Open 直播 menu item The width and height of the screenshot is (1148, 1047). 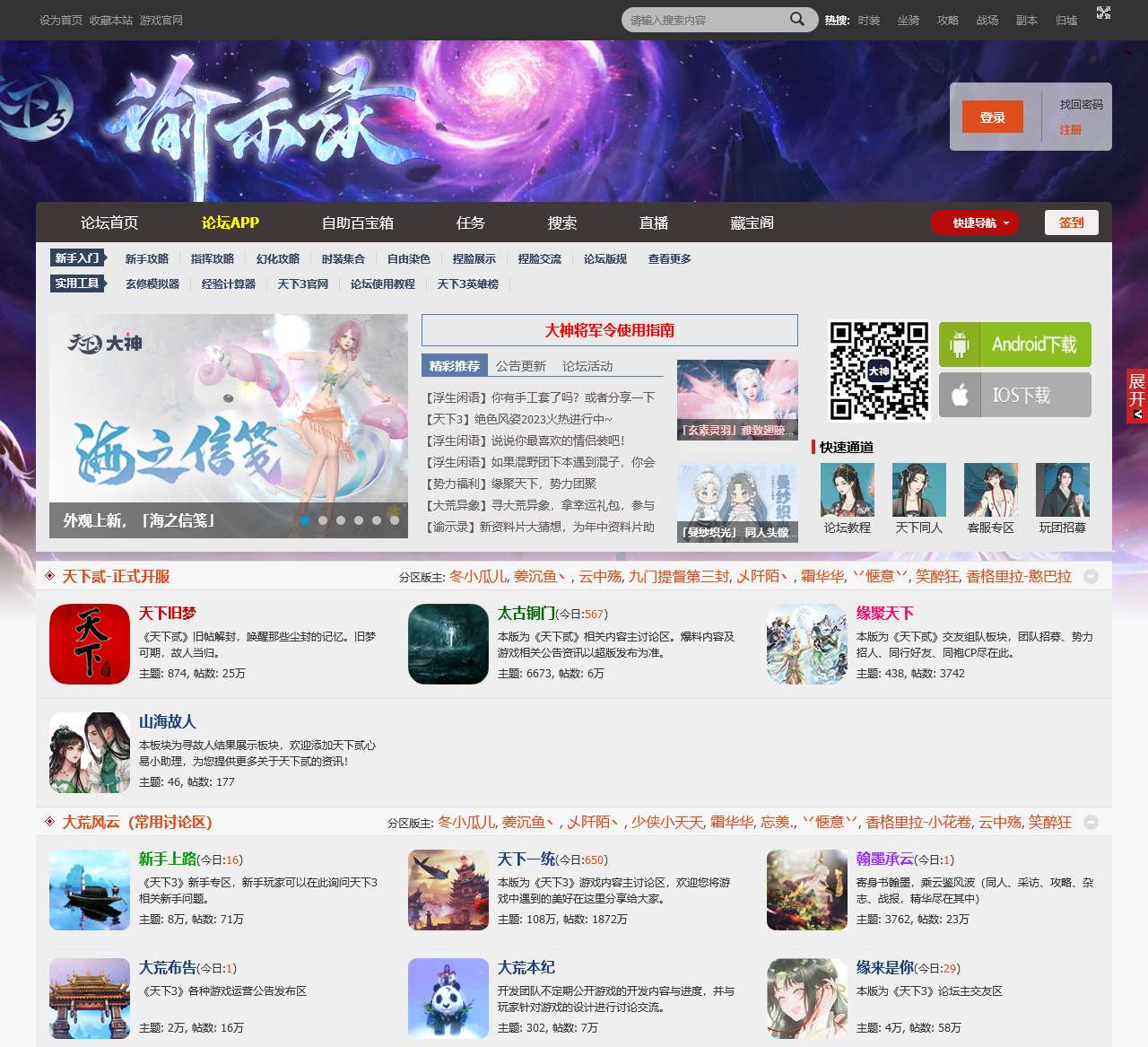click(654, 222)
